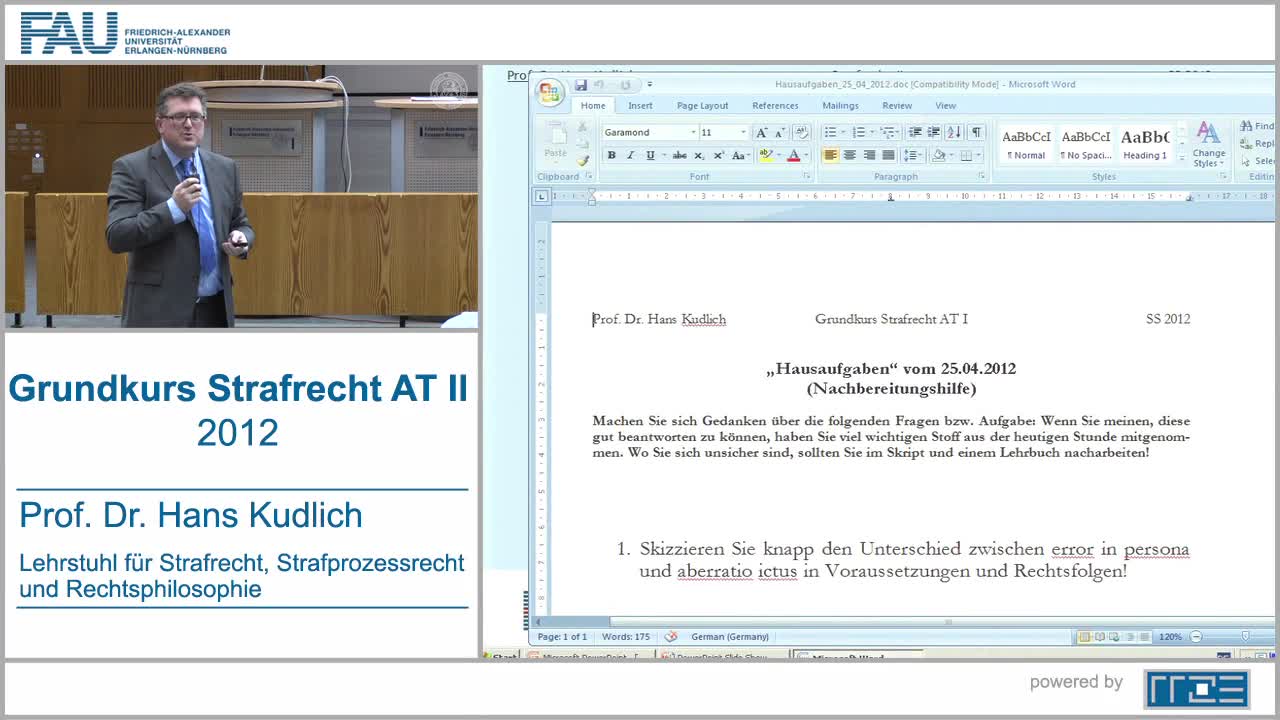
Task: Toggle numbered list formatting
Action: click(858, 131)
